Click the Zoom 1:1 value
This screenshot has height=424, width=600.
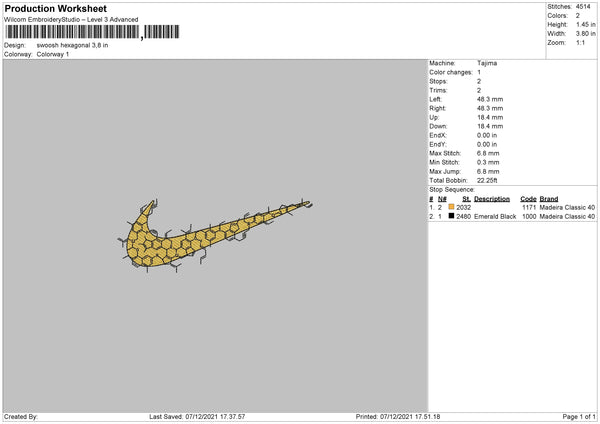pos(580,43)
